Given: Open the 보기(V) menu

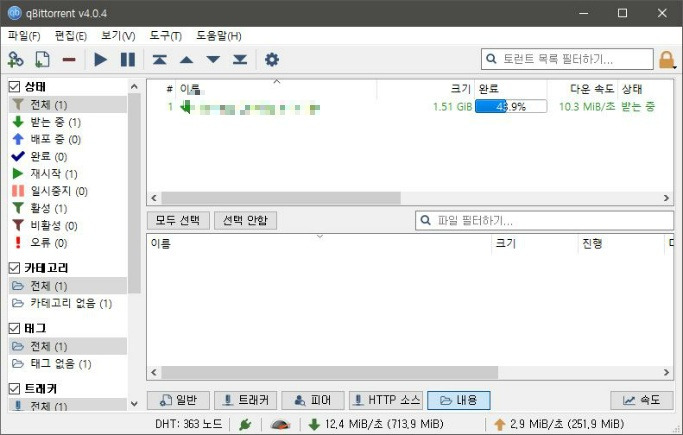Looking at the screenshot, I should [x=118, y=36].
